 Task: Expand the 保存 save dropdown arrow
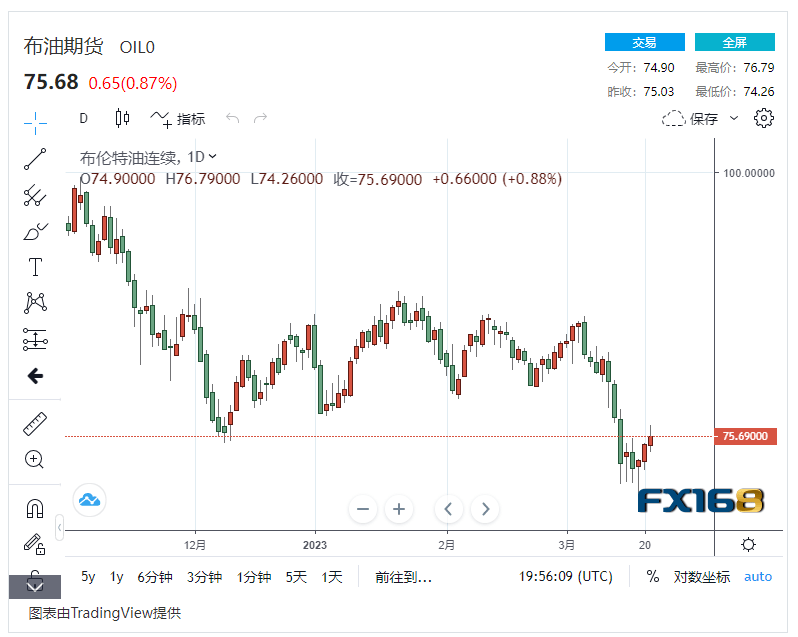[734, 118]
